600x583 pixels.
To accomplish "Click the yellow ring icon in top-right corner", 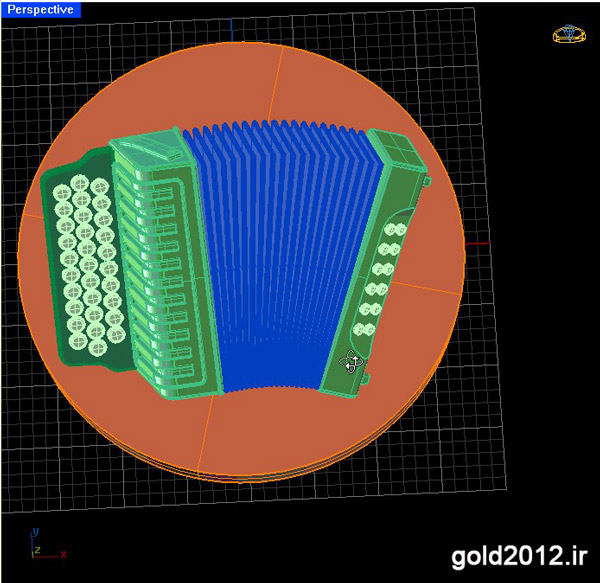I will [567, 34].
